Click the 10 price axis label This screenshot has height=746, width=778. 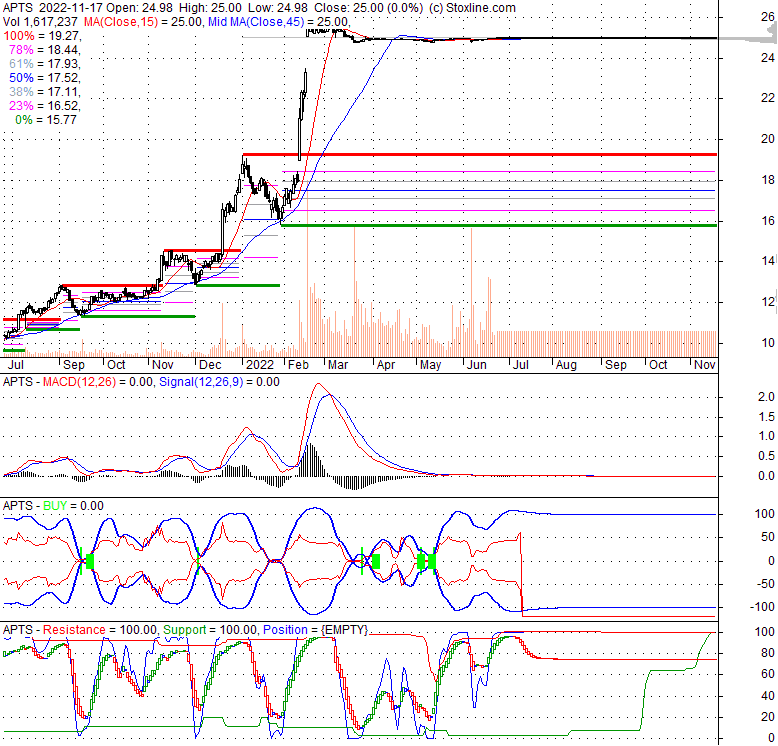coord(768,343)
